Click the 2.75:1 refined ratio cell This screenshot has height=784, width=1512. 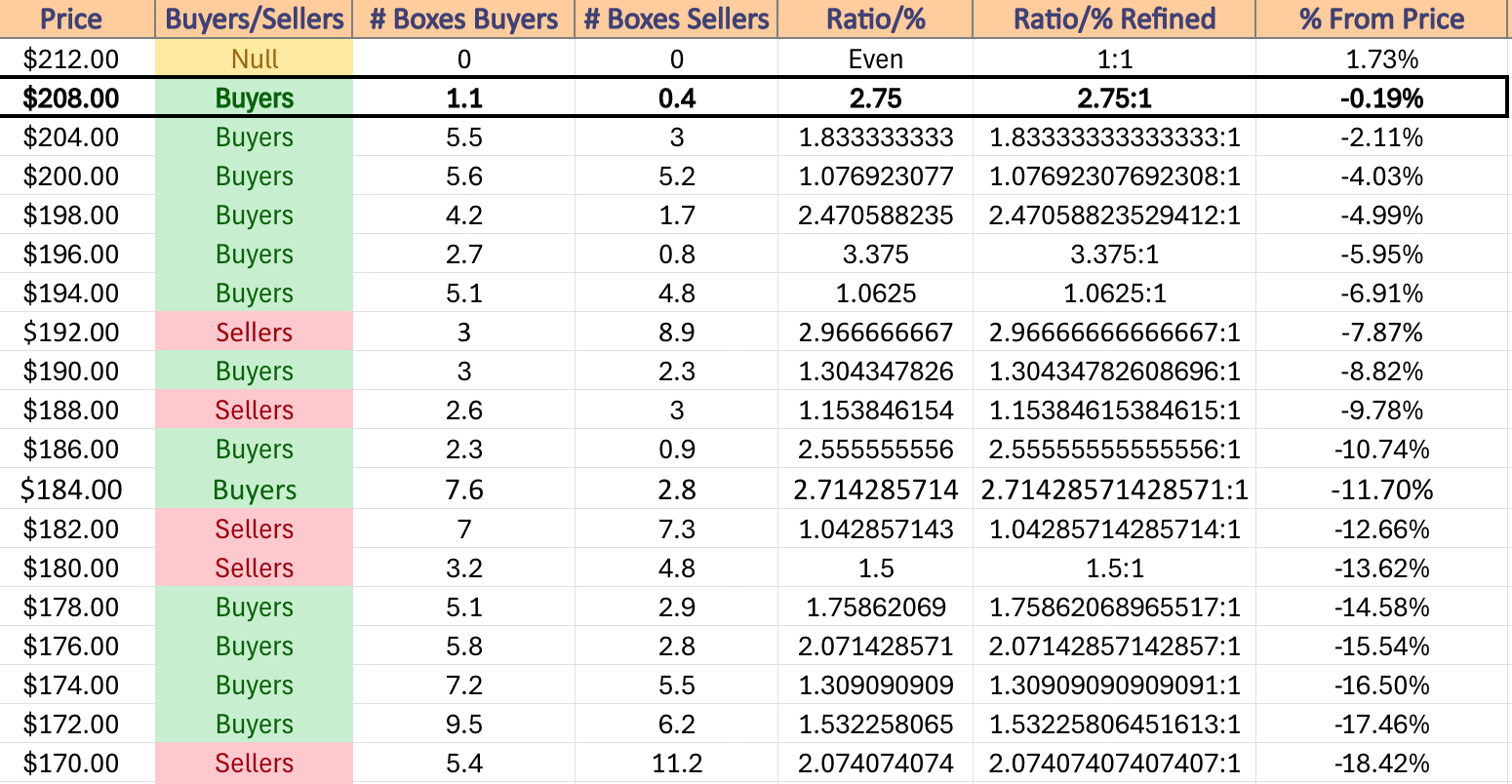point(1114,98)
